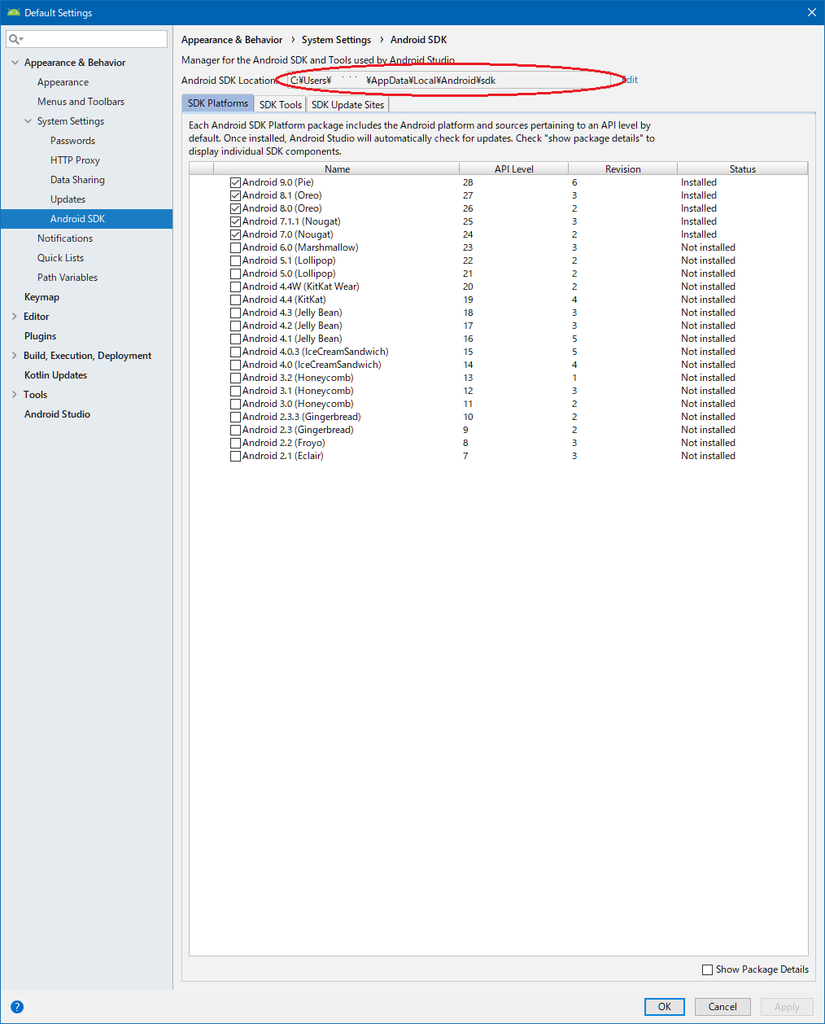
Task: Collapse System Settings tree node
Action: click(27, 121)
